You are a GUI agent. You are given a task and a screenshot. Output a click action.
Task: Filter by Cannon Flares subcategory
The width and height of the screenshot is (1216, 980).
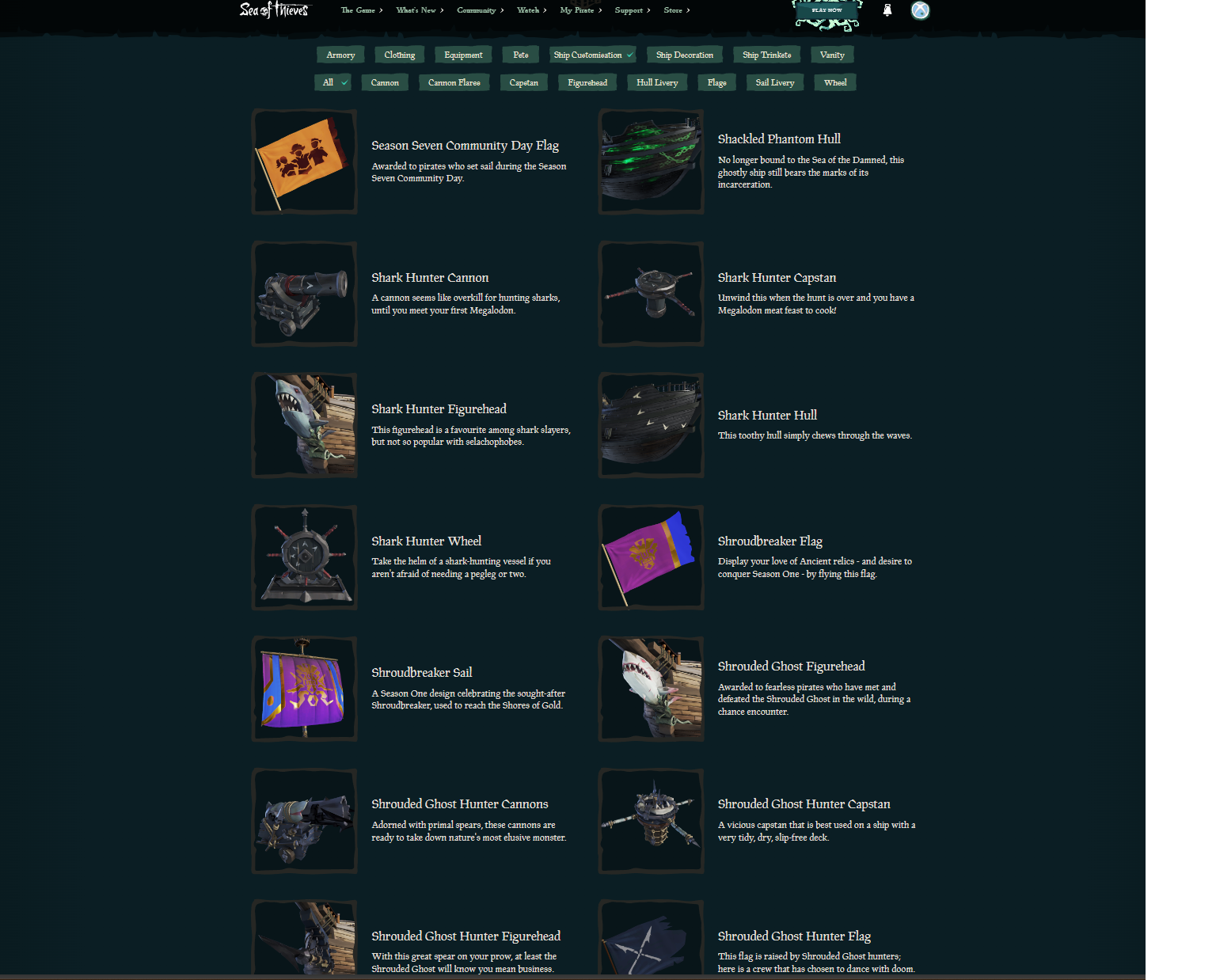point(454,82)
